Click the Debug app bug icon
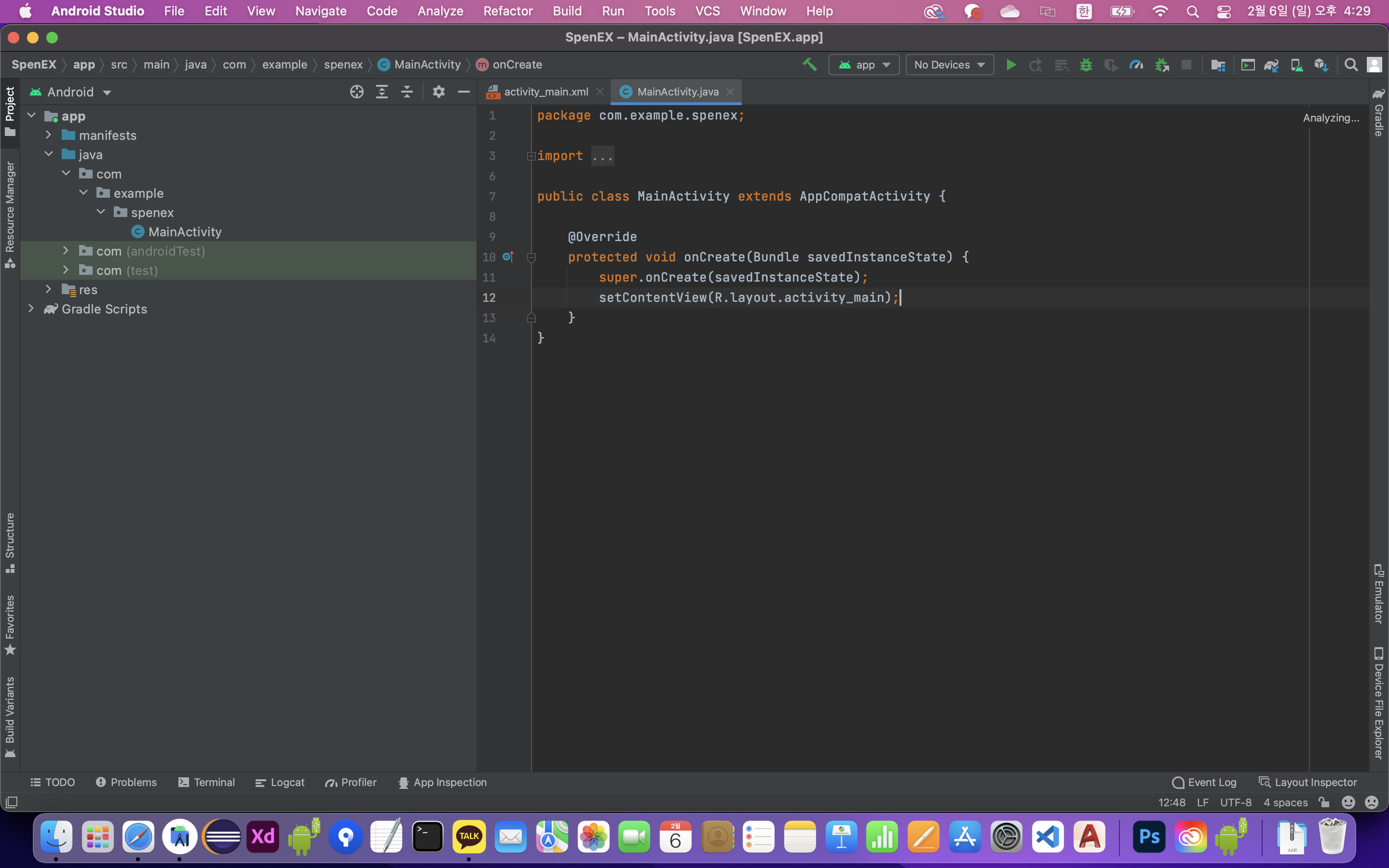The image size is (1389, 868). click(x=1085, y=65)
